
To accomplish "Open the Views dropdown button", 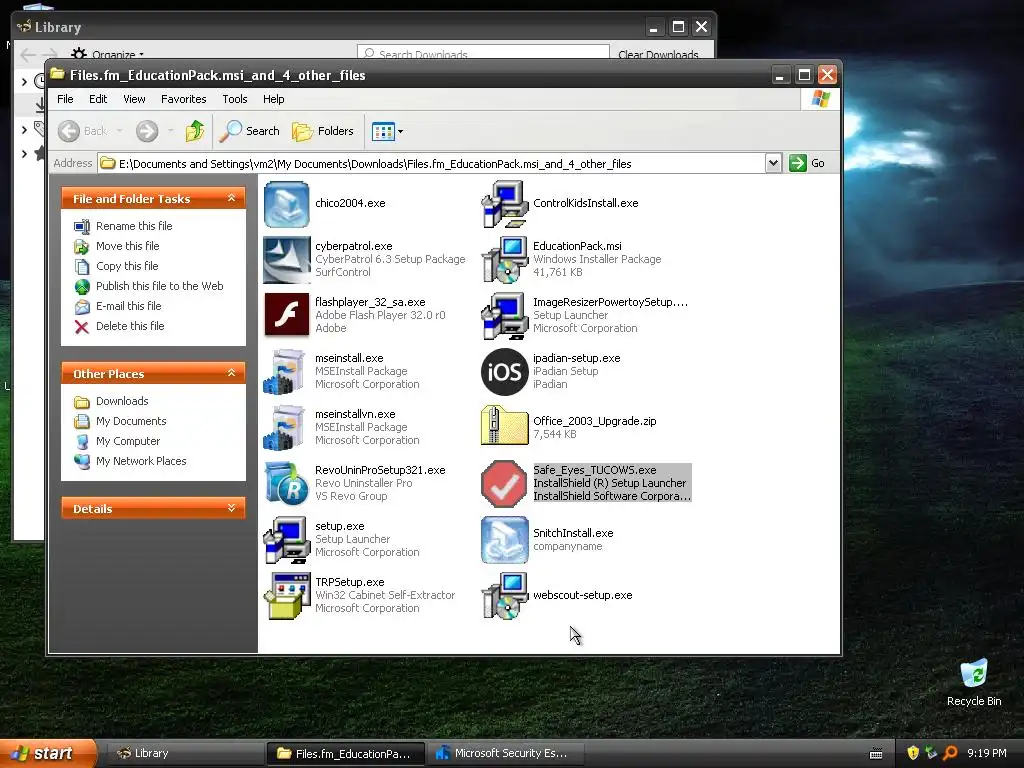I will 387,131.
